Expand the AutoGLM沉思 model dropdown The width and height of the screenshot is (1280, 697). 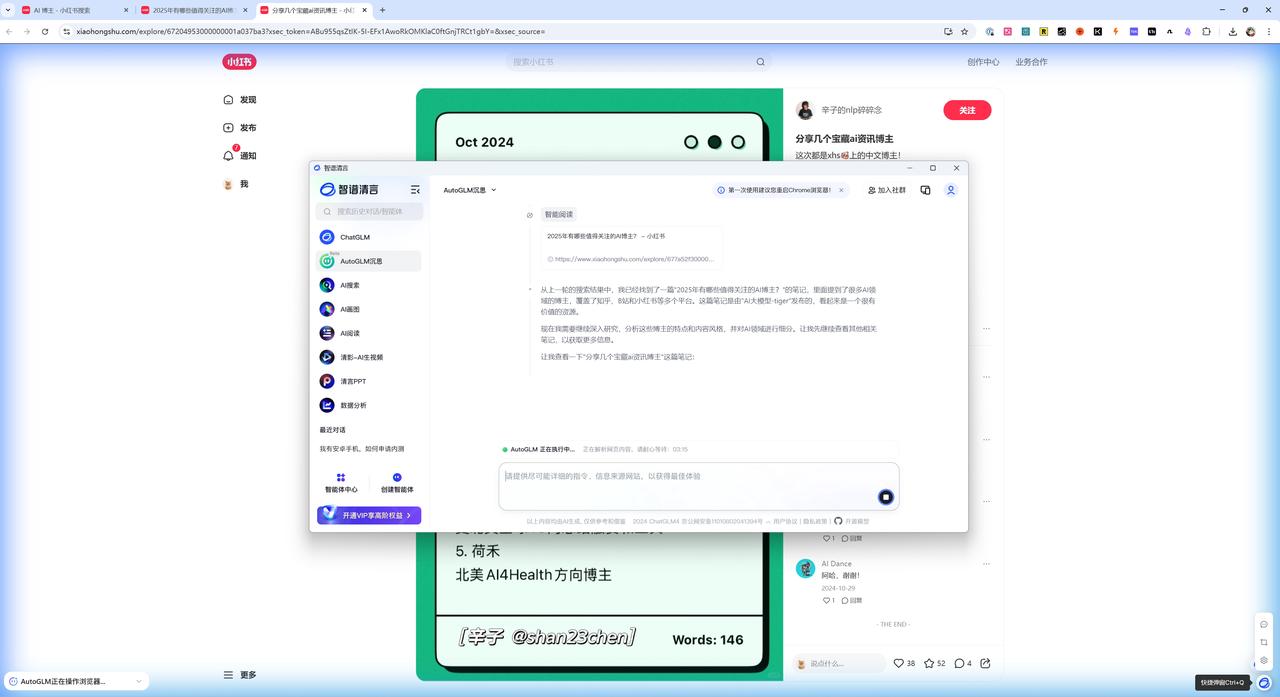pyautogui.click(x=470, y=190)
